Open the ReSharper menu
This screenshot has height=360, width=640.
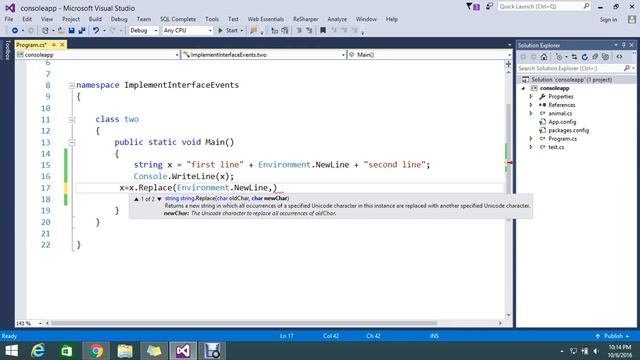[305, 19]
